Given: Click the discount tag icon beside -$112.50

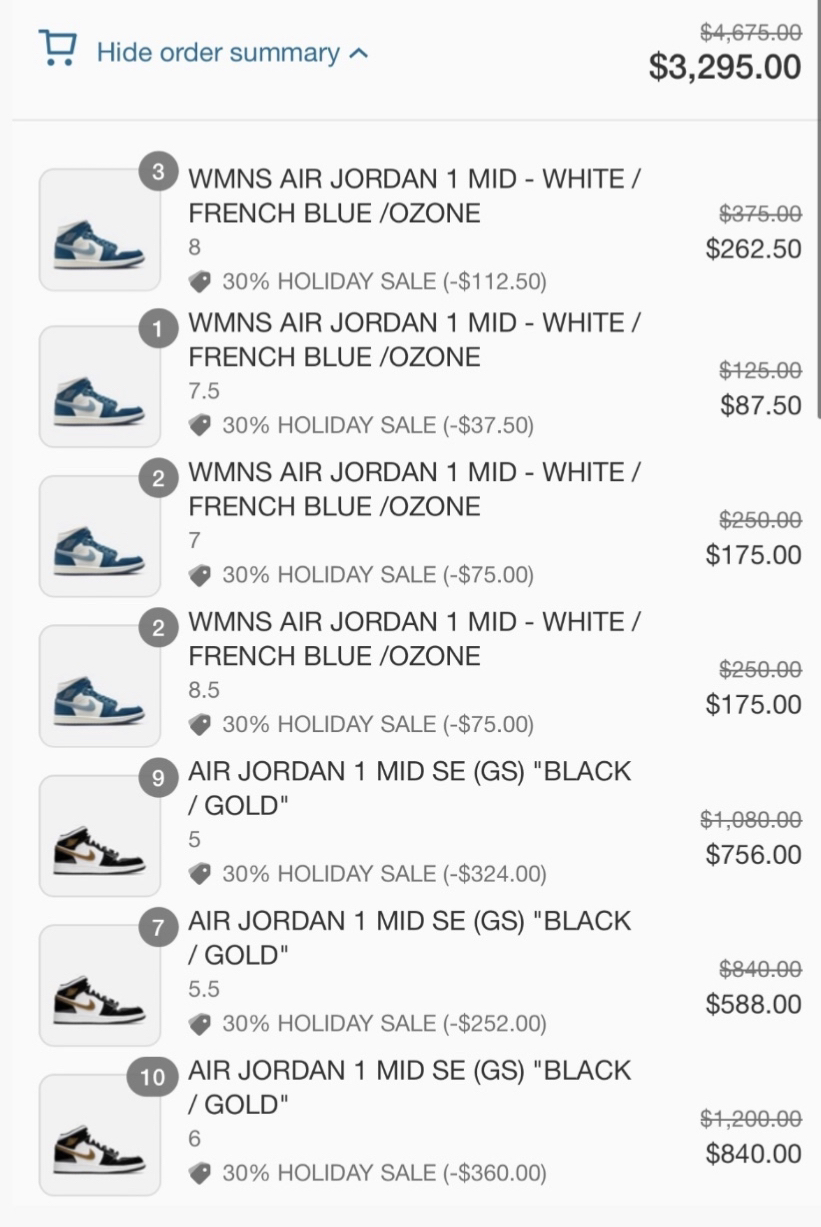Looking at the screenshot, I should 200,282.
